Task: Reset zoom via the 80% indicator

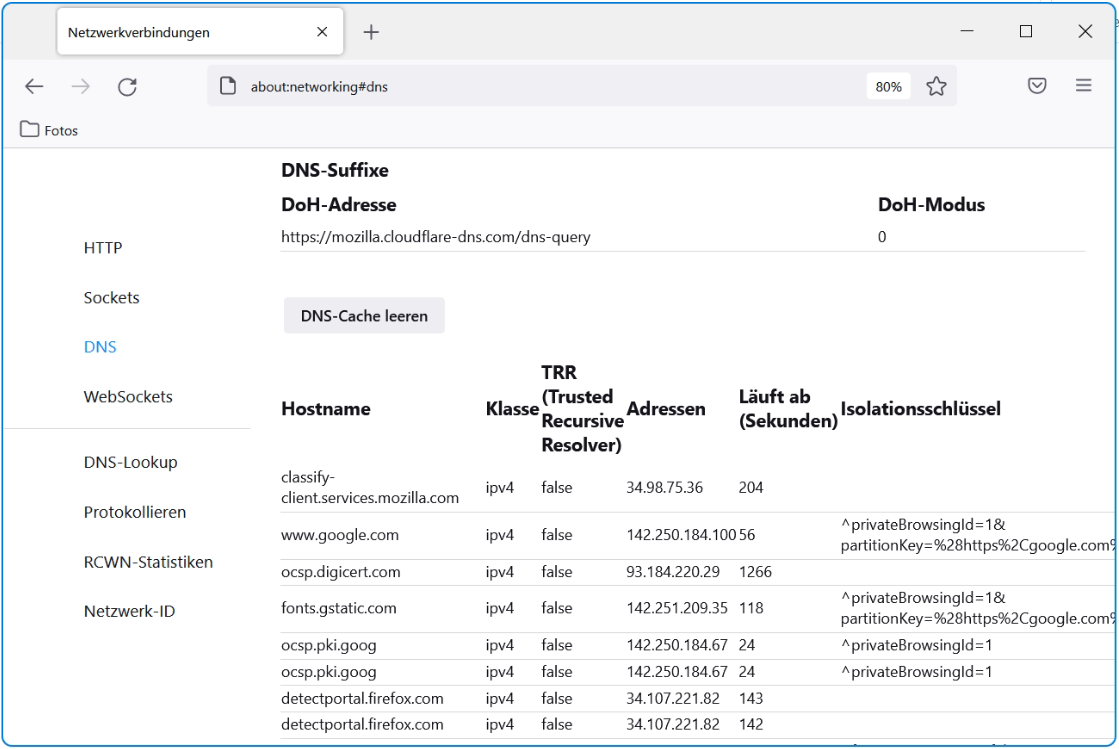Action: point(887,87)
